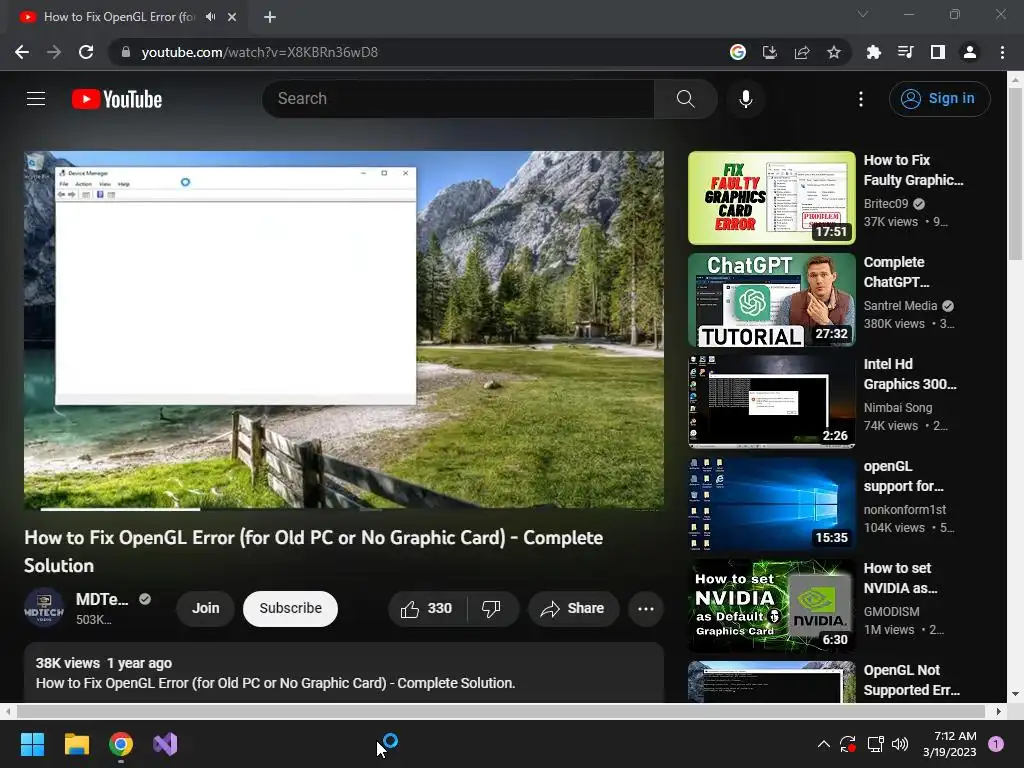
Task: Mute the tab via speaker icon
Action: click(x=210, y=17)
